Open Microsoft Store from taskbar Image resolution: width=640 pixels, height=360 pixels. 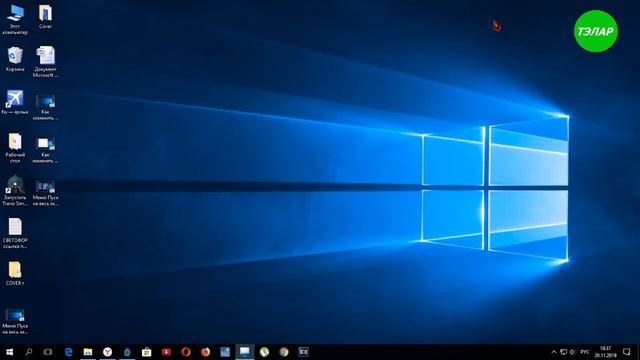[147, 352]
